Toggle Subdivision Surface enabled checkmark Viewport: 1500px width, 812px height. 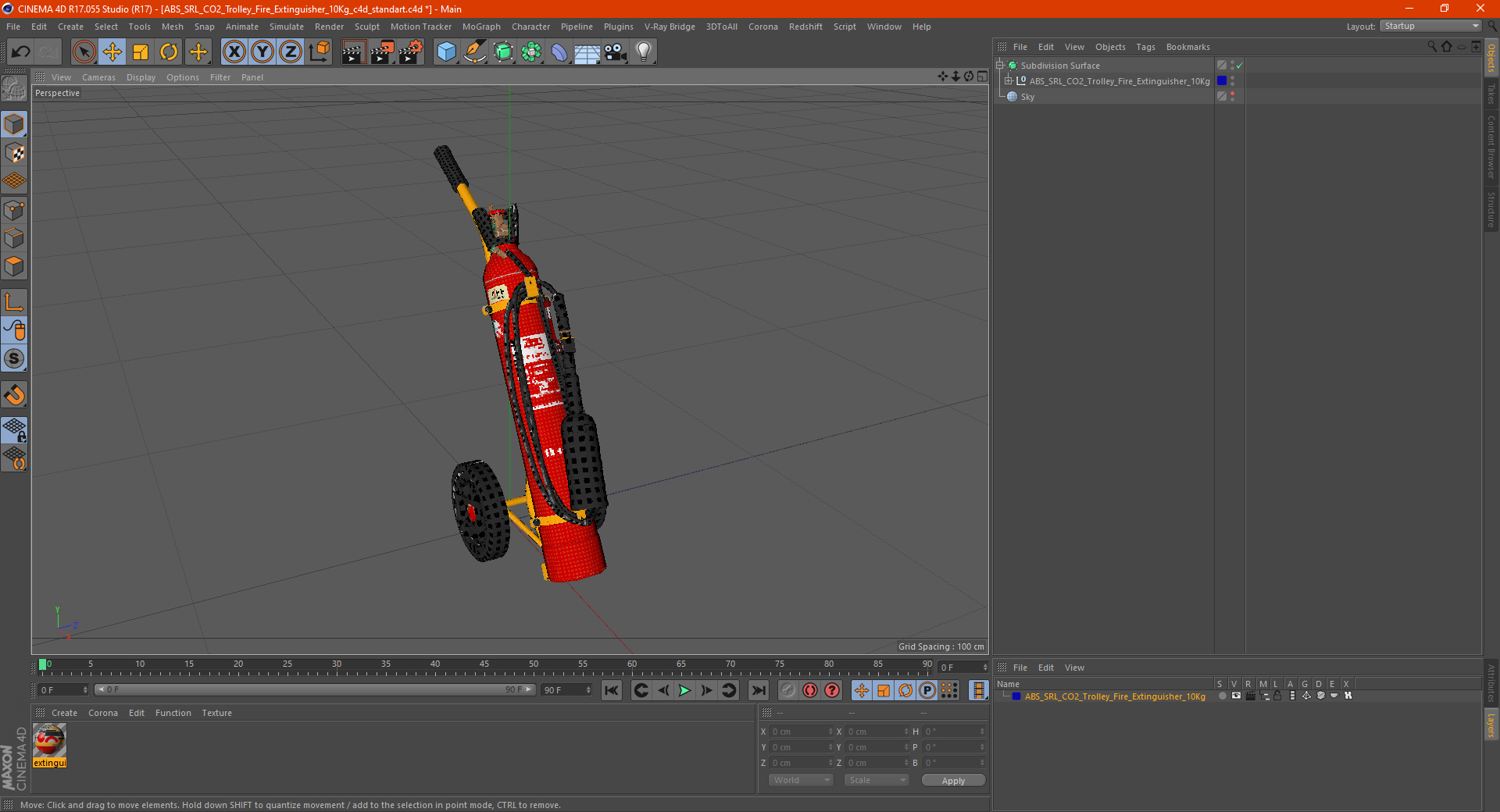click(1240, 66)
